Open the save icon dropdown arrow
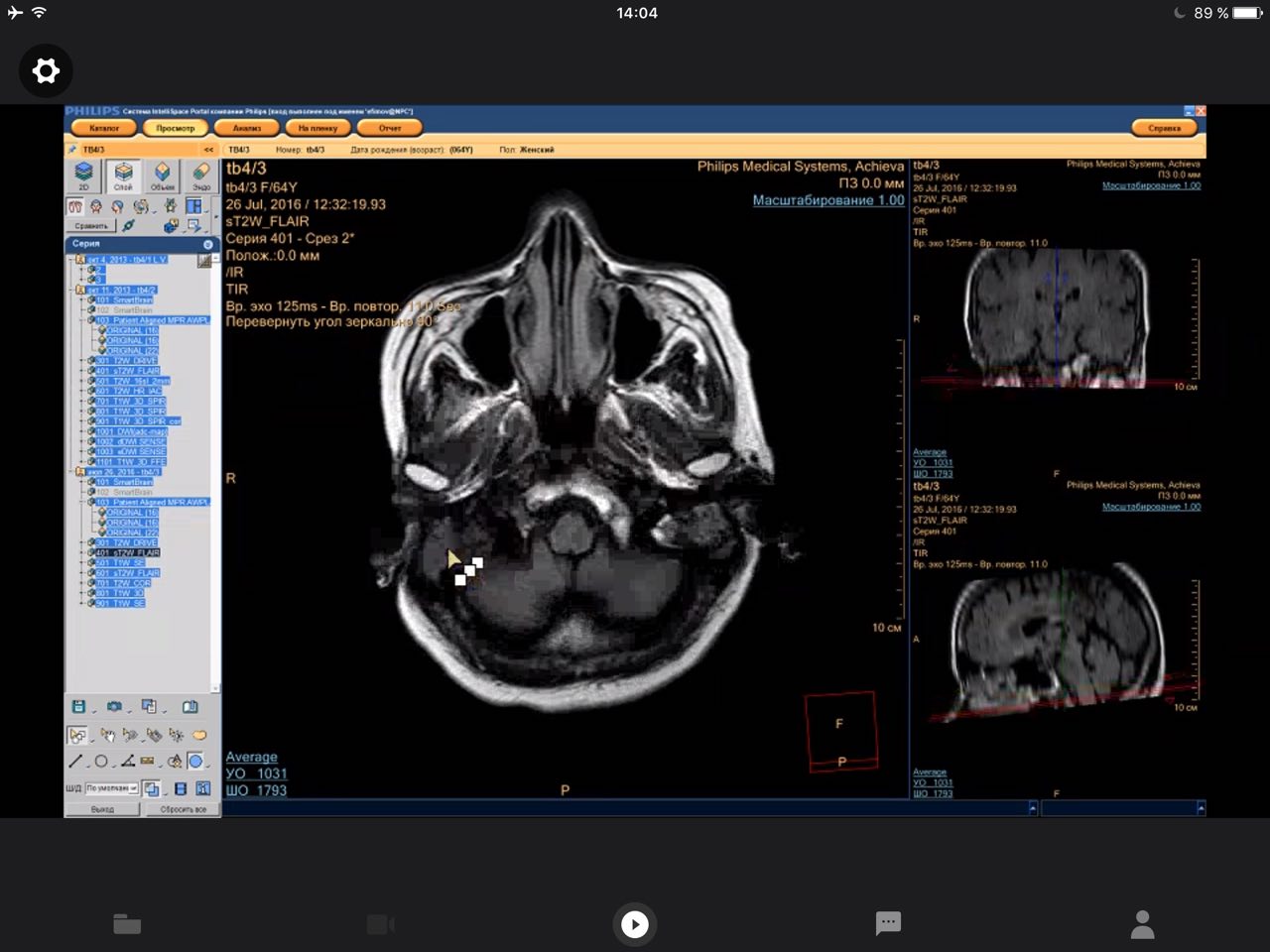The image size is (1270, 952). (x=93, y=710)
